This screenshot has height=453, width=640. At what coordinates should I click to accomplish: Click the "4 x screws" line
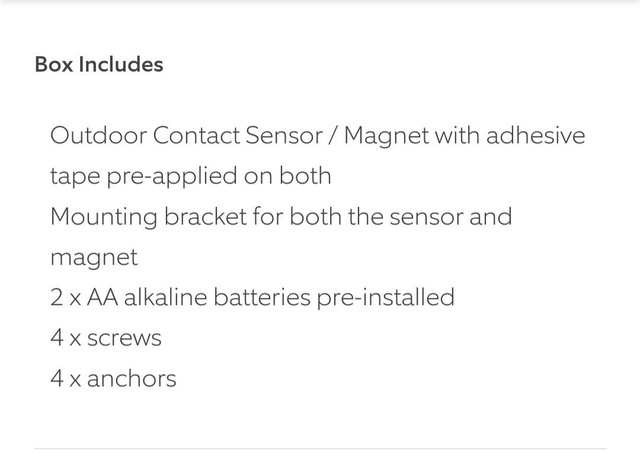point(105,338)
